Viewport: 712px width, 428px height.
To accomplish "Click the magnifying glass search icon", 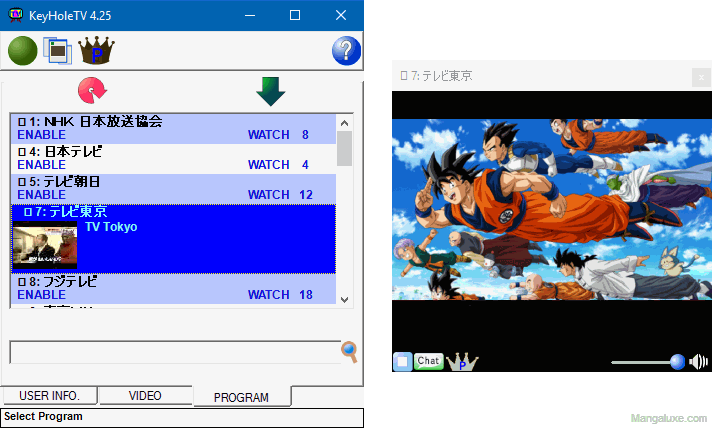I will click(x=349, y=351).
